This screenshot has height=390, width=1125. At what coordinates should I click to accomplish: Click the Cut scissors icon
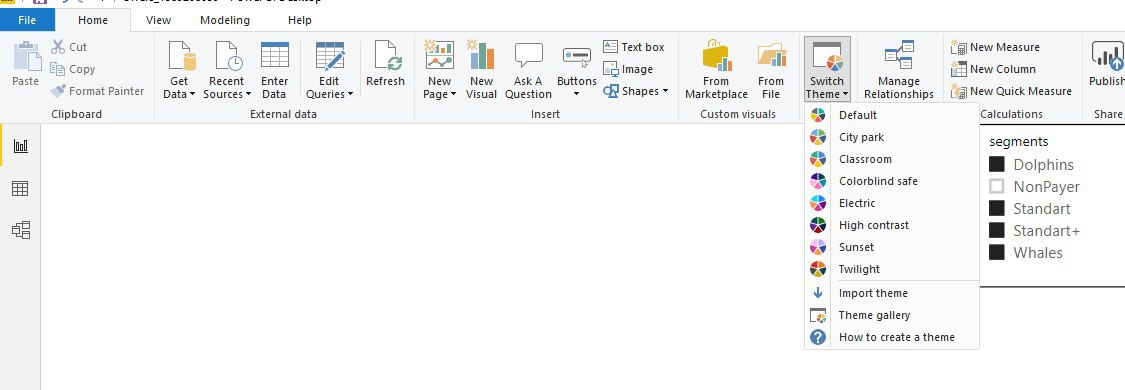click(58, 47)
